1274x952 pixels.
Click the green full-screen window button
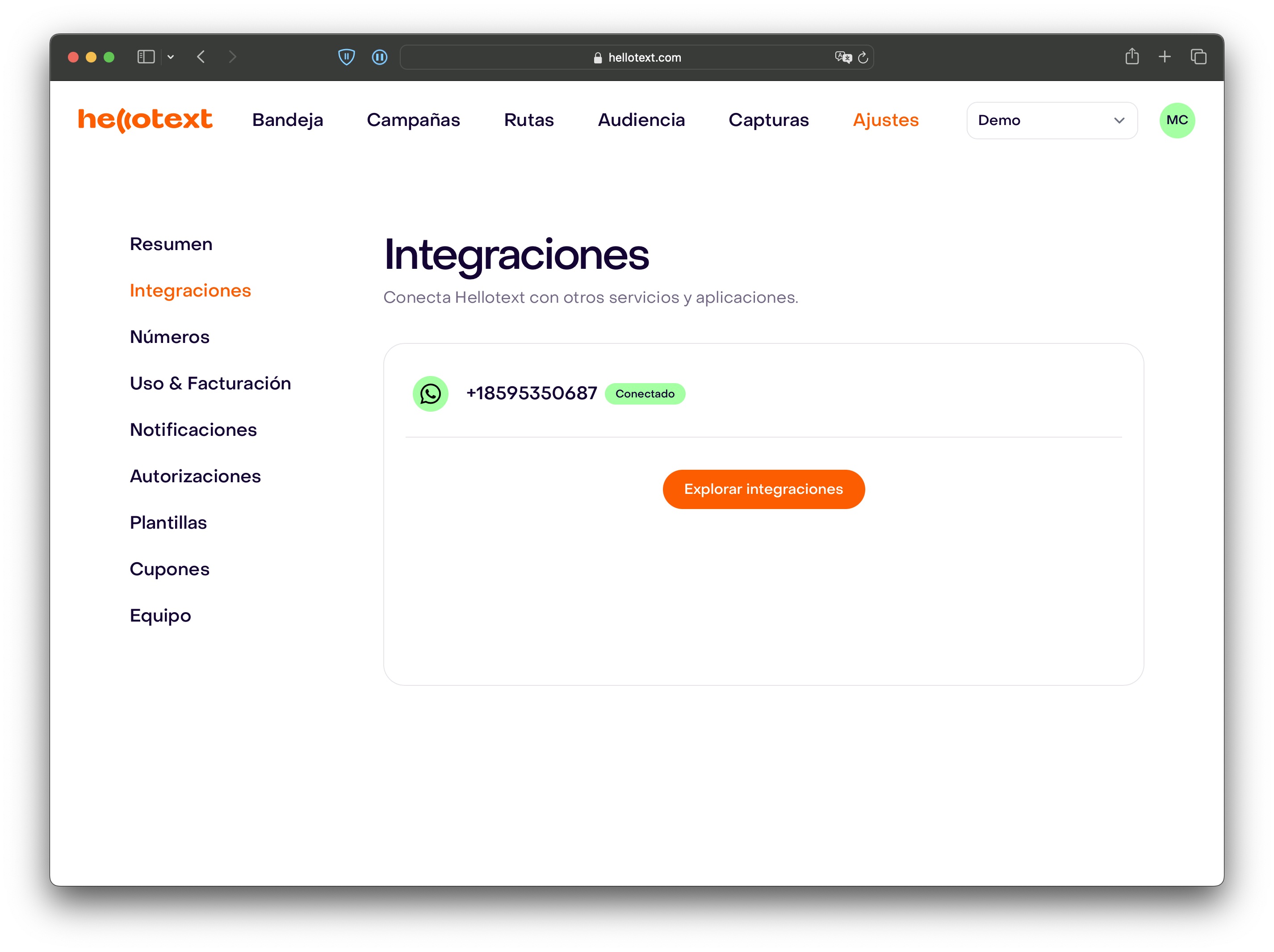(x=109, y=57)
